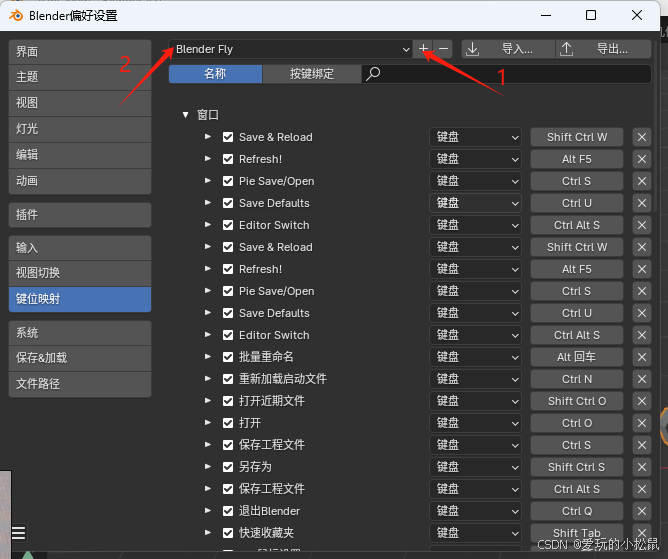Viewport: 668px width, 559px height.
Task: Open the hamburger menu at bottom left
Action: [x=19, y=533]
